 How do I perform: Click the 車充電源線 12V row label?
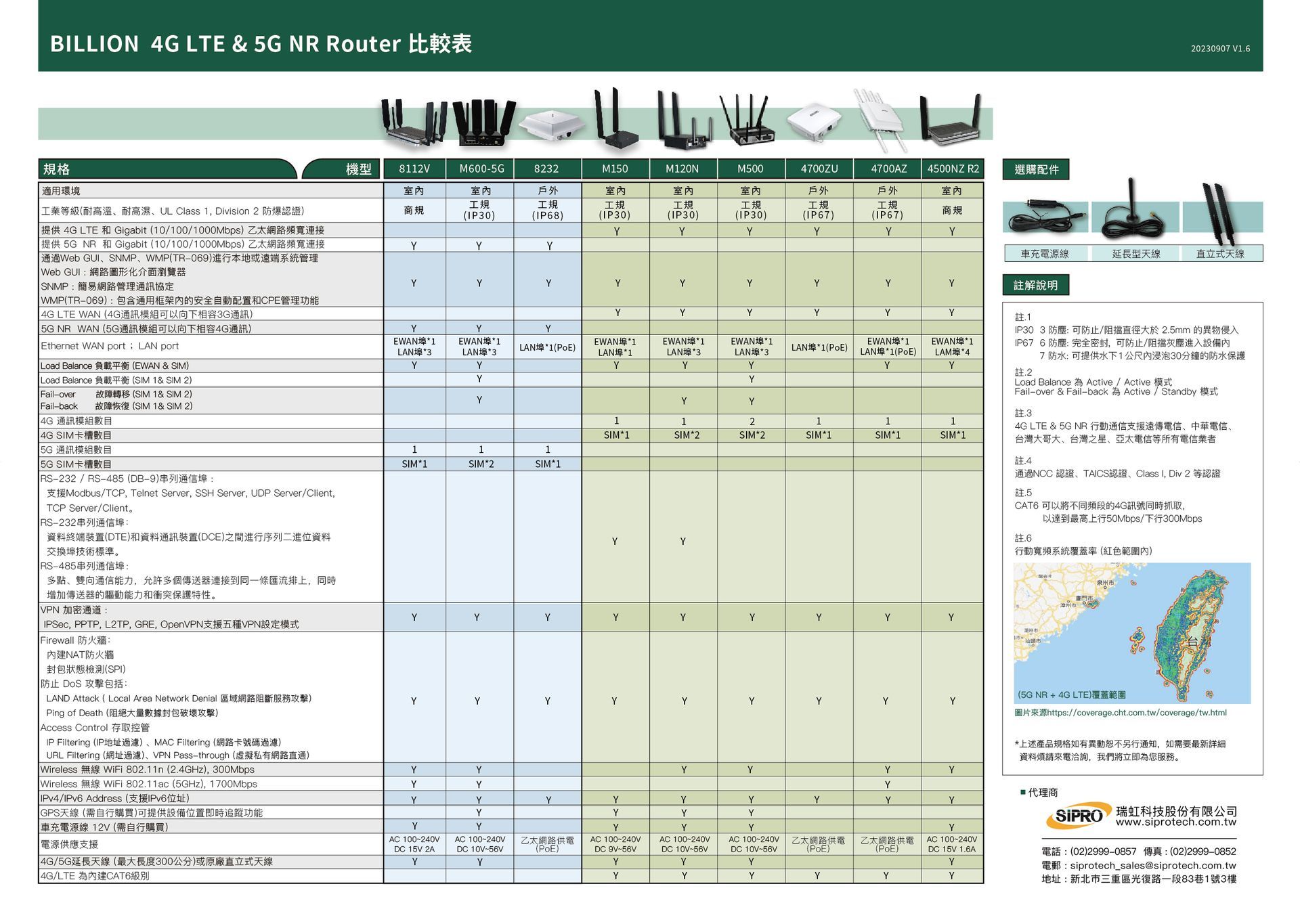(x=104, y=827)
